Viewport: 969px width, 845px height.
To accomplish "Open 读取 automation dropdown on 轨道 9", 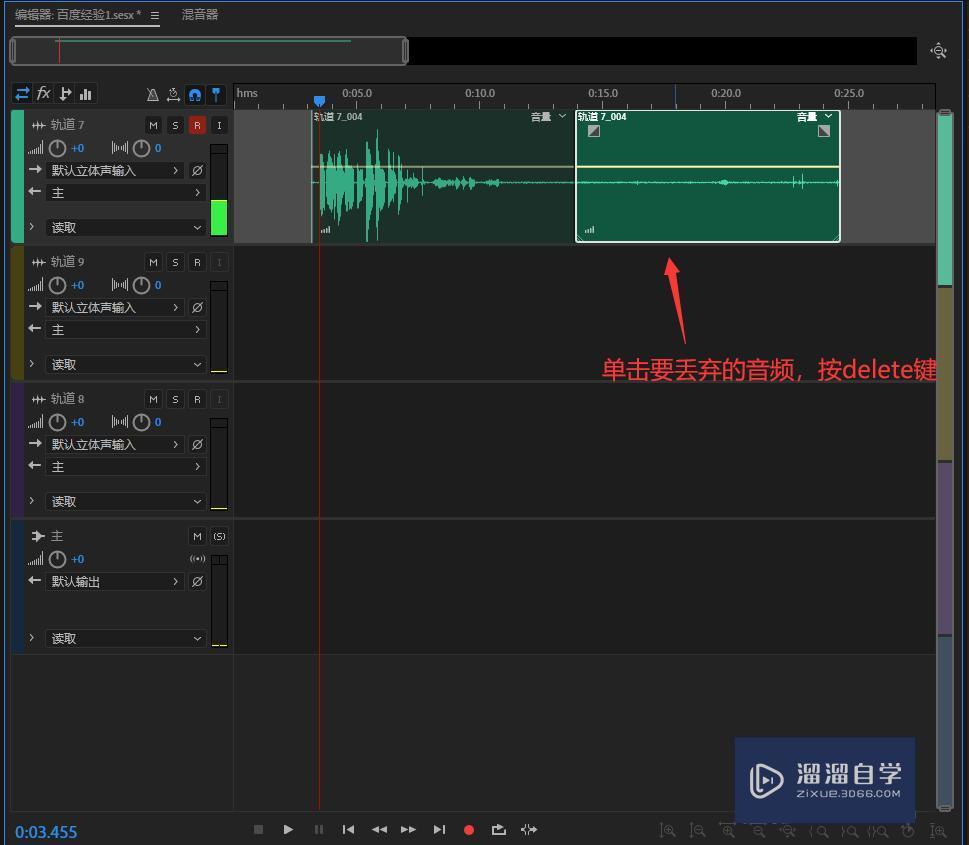I will [x=126, y=365].
